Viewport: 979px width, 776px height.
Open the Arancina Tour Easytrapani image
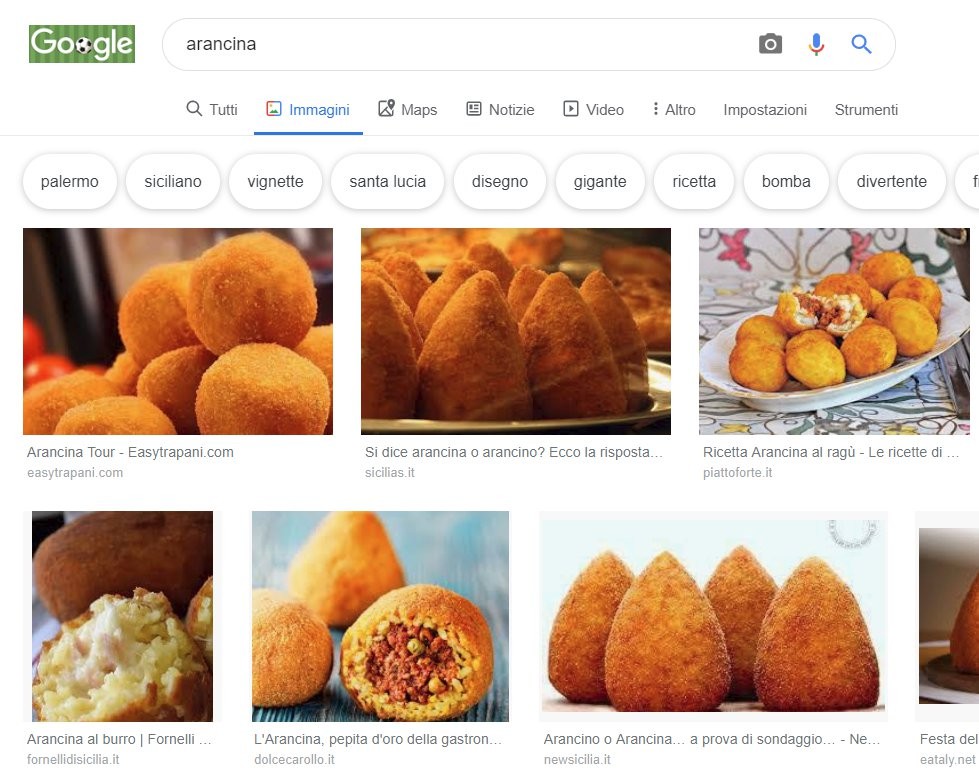(178, 331)
